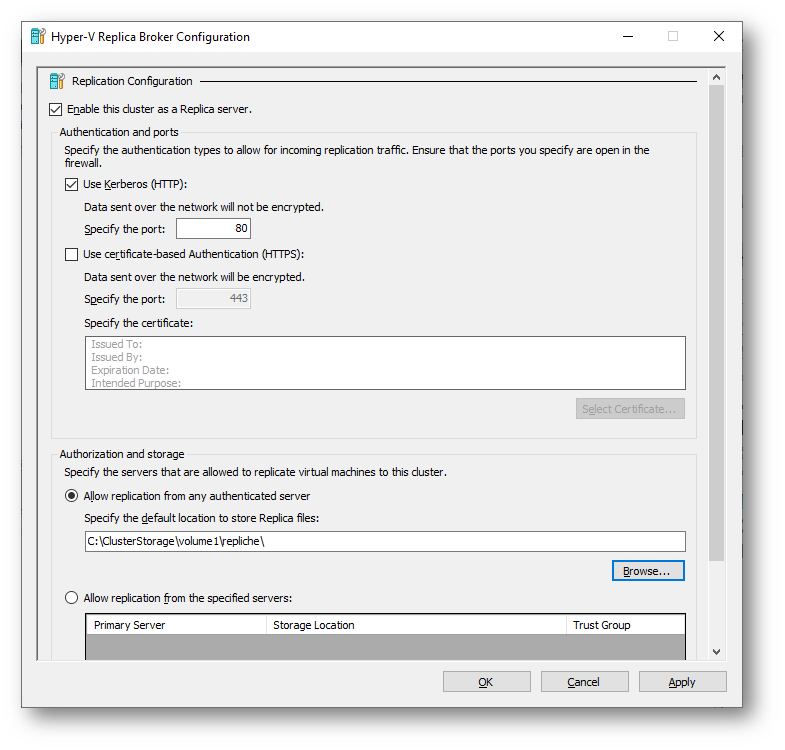This screenshot has height=750, width=785.
Task: Click the Replica files default location path field
Action: tap(385, 542)
